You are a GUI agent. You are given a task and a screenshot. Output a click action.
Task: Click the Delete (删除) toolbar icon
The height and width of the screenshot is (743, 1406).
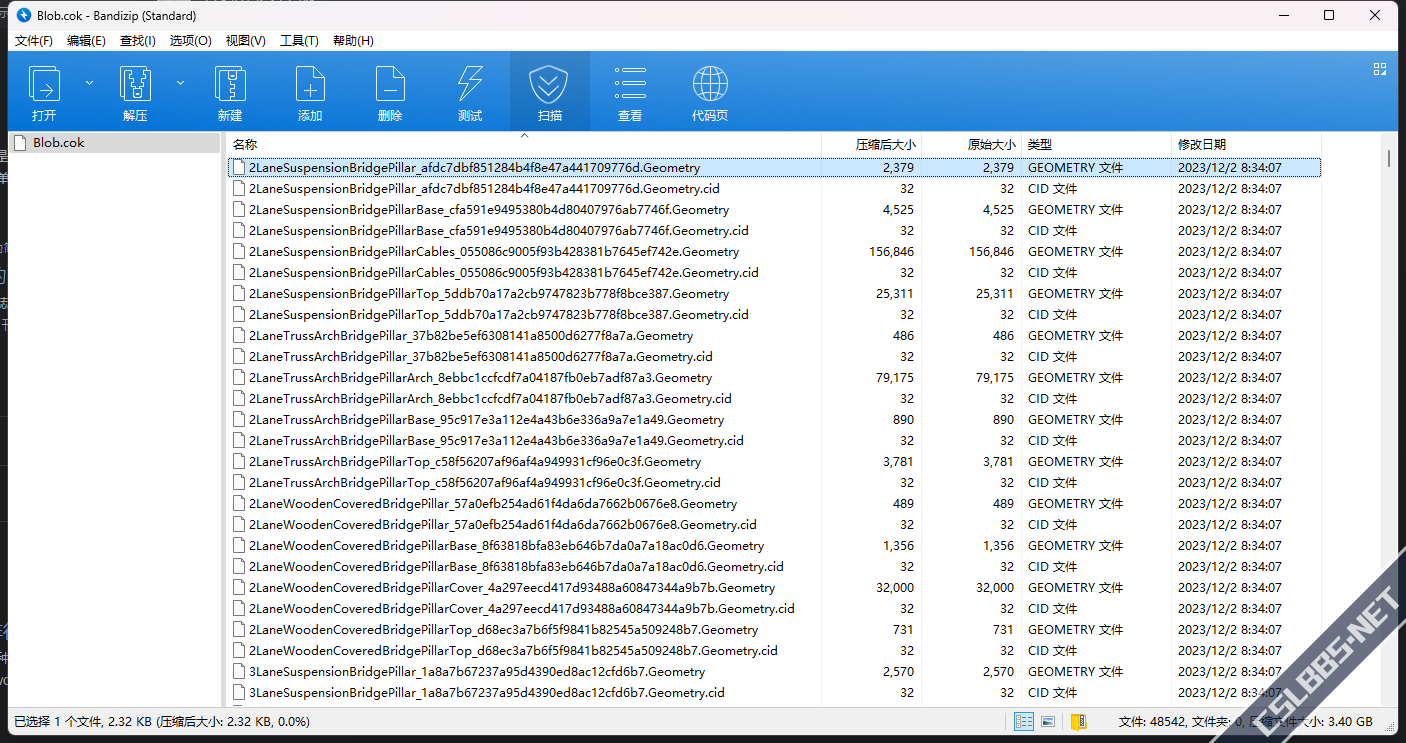tap(390, 84)
